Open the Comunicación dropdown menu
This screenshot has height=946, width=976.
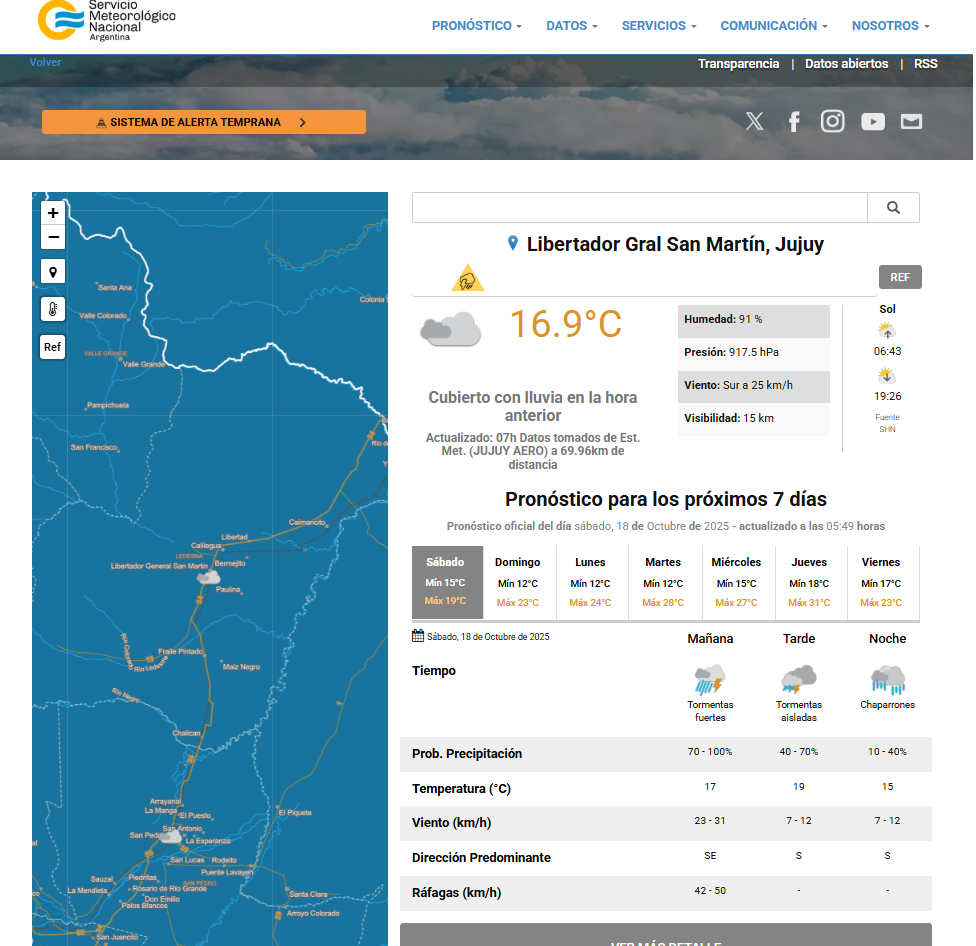[774, 26]
